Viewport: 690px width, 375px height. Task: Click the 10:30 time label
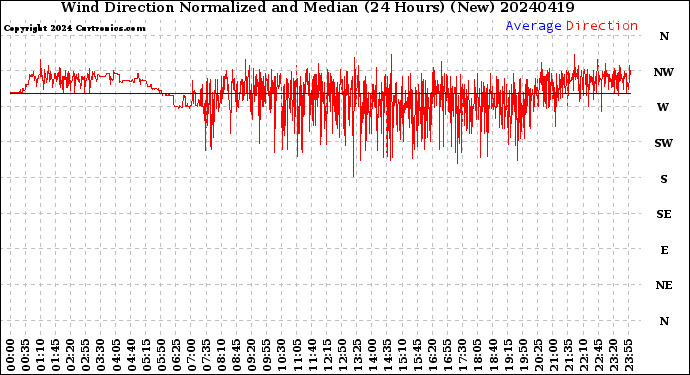(x=282, y=355)
